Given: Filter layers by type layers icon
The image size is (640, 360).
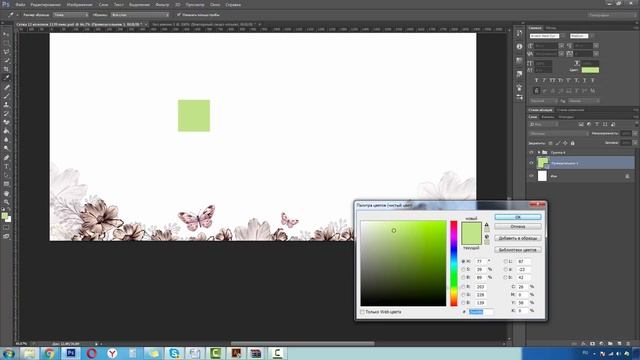Looking at the screenshot, I should 597,124.
